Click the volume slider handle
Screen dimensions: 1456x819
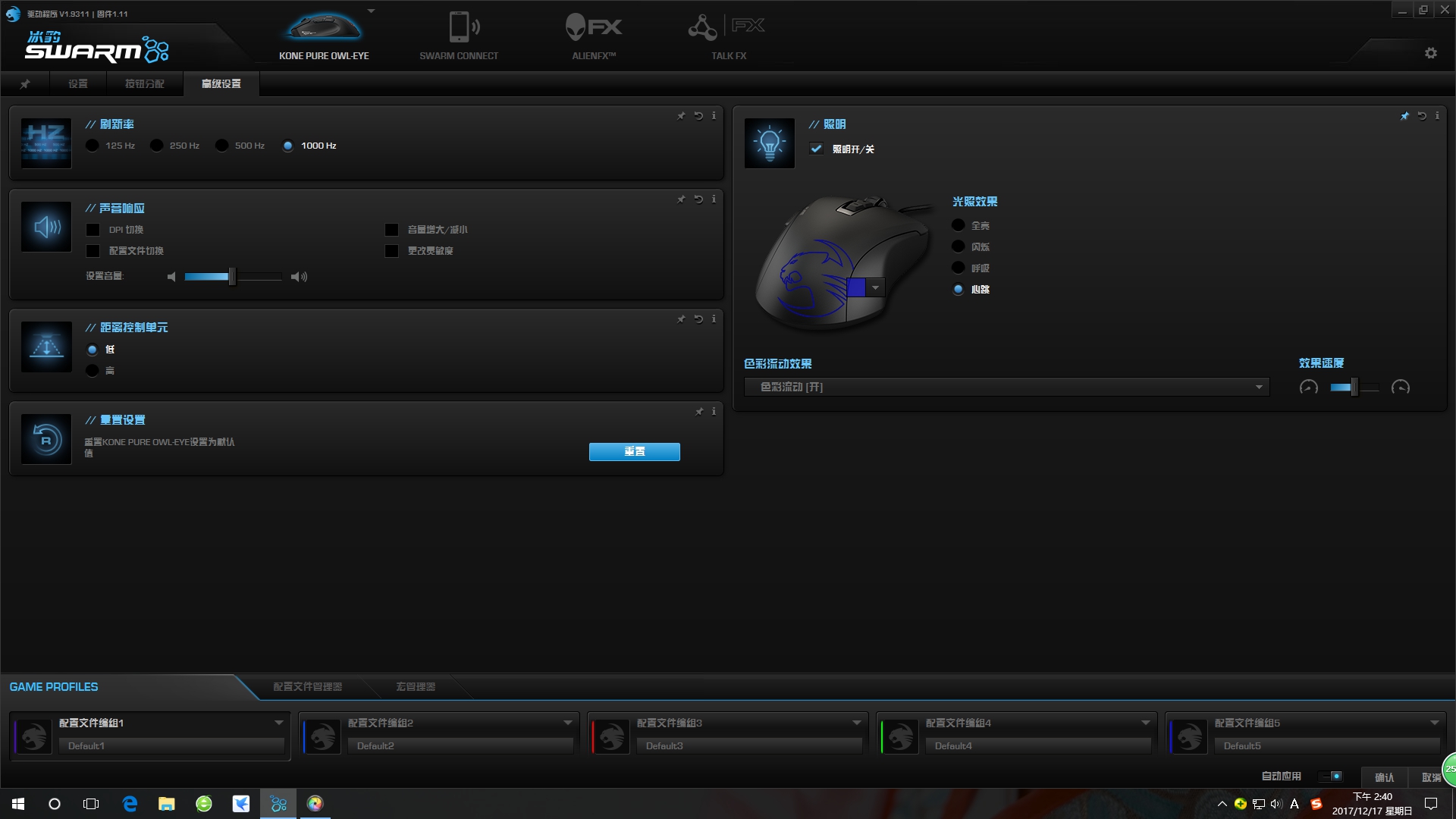click(x=232, y=277)
